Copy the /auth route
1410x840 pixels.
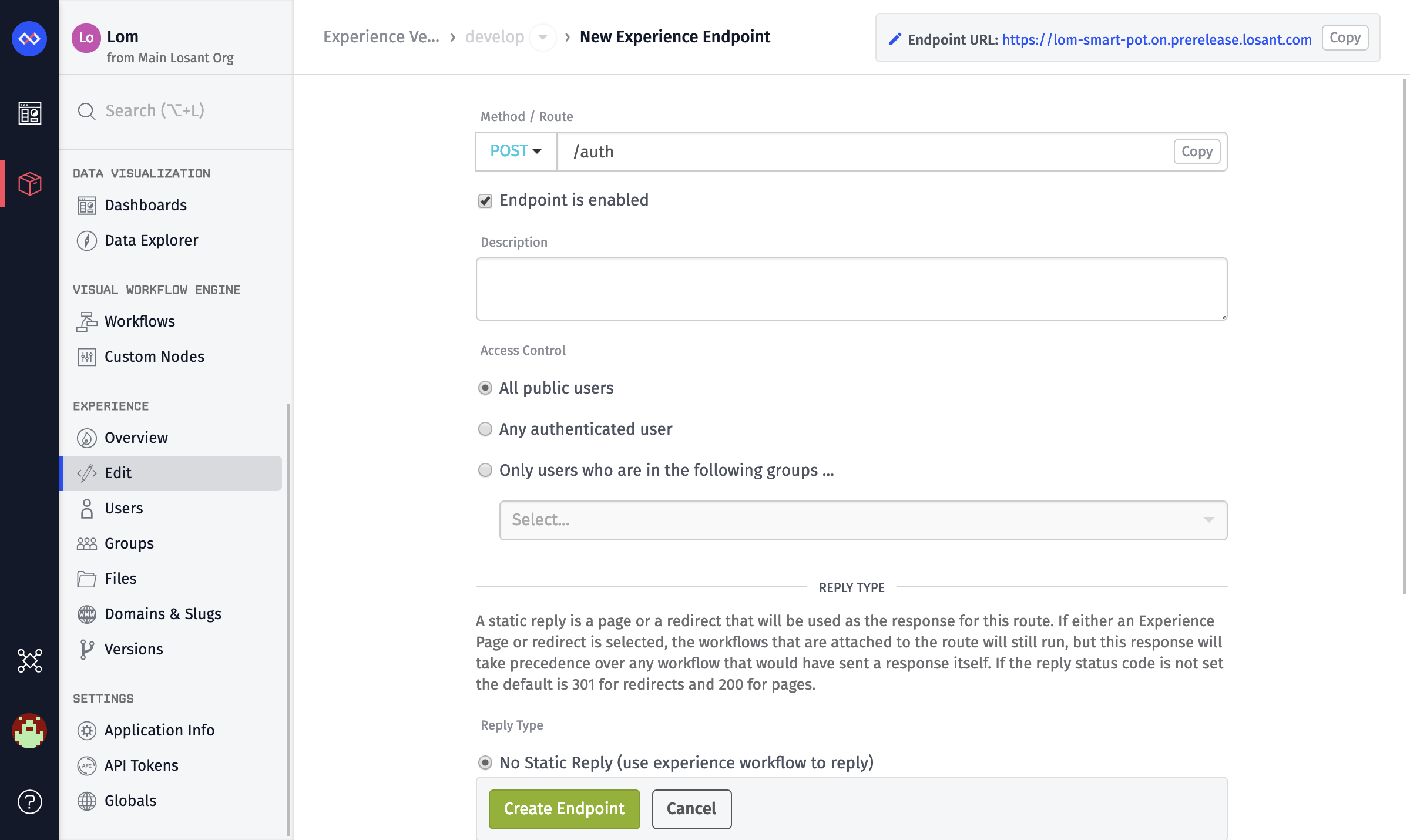coord(1197,152)
